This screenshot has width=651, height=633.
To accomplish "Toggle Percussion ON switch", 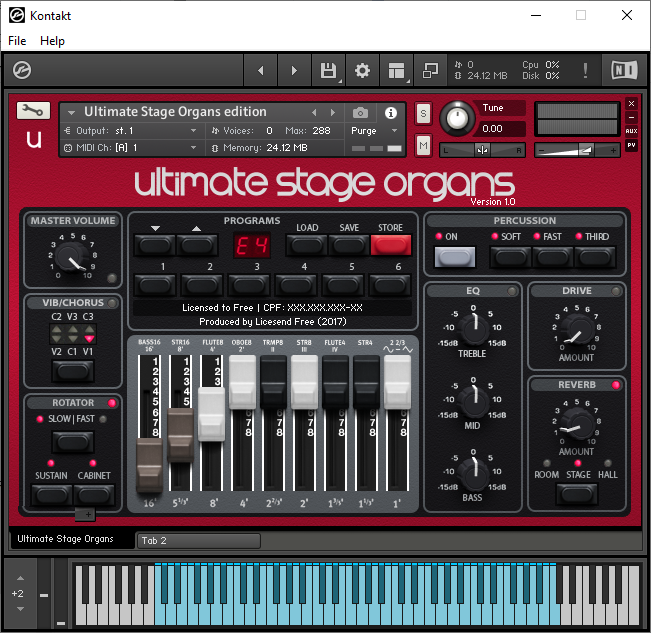I will point(455,257).
